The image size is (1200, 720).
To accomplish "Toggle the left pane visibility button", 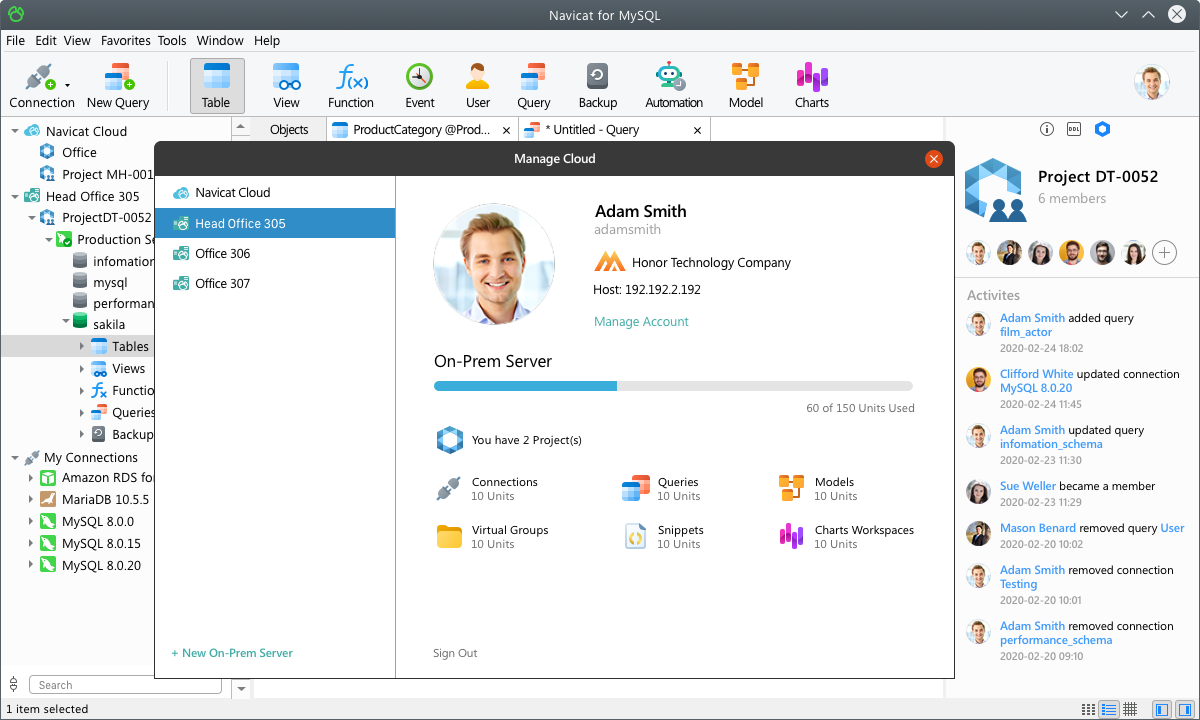I will 1161,709.
